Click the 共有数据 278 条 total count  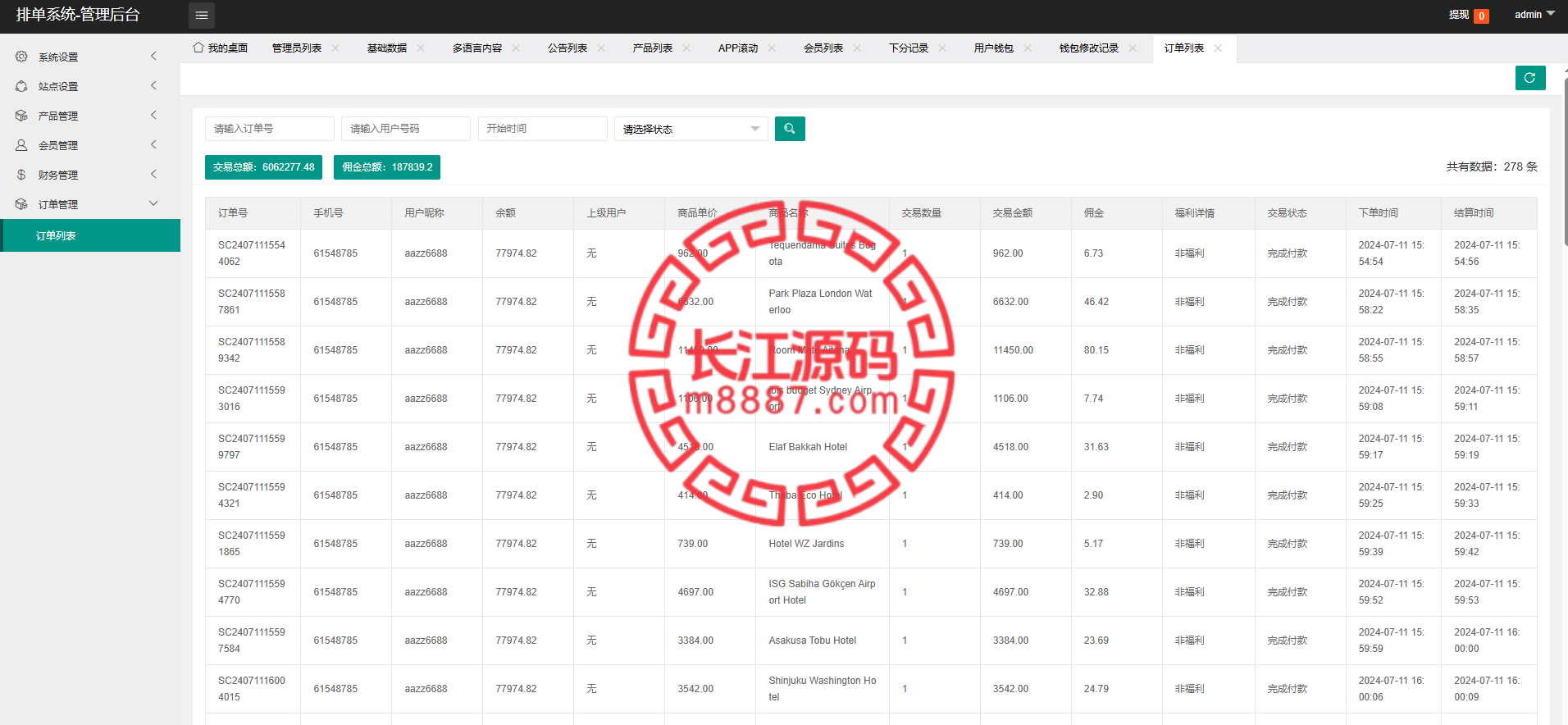[x=1492, y=166]
